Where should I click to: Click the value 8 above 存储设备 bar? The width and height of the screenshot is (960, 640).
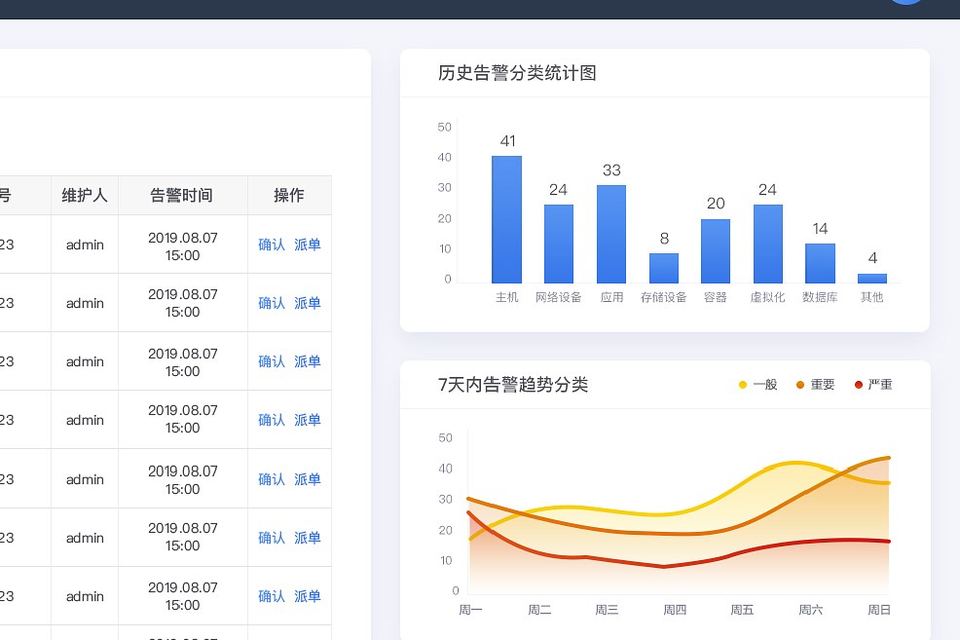(x=664, y=239)
